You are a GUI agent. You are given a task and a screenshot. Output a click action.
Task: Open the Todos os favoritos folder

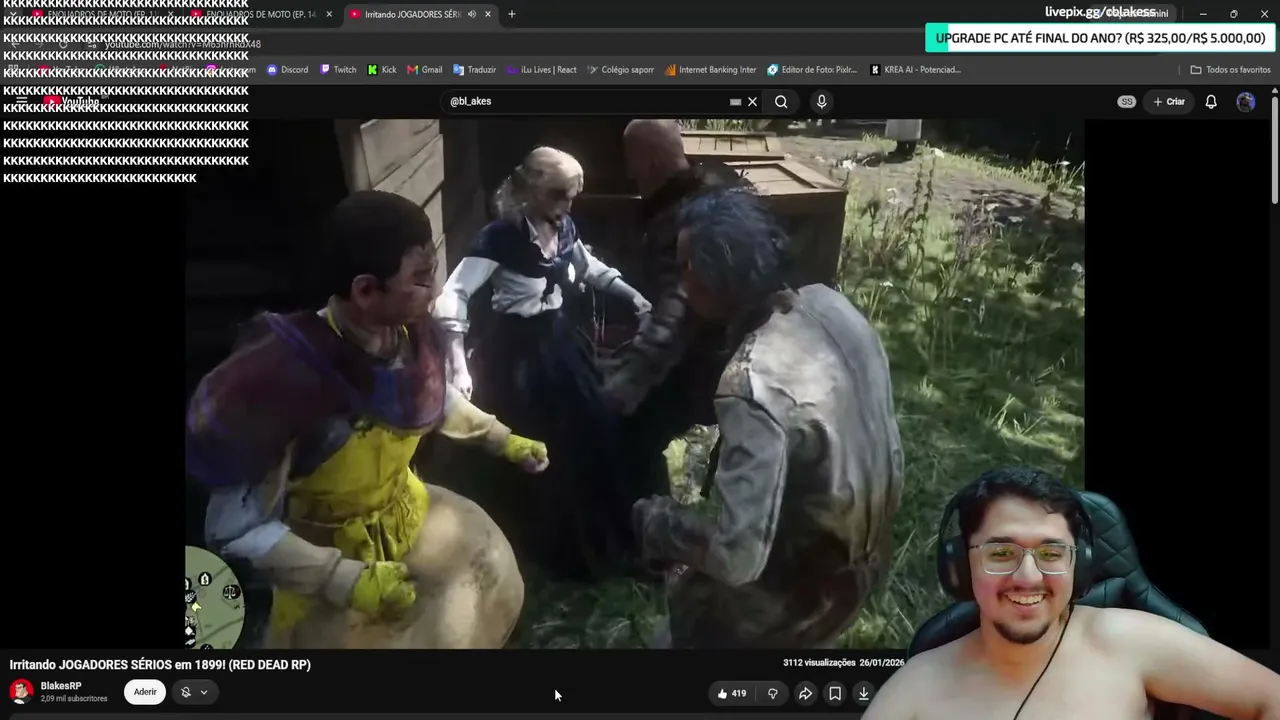point(1230,70)
